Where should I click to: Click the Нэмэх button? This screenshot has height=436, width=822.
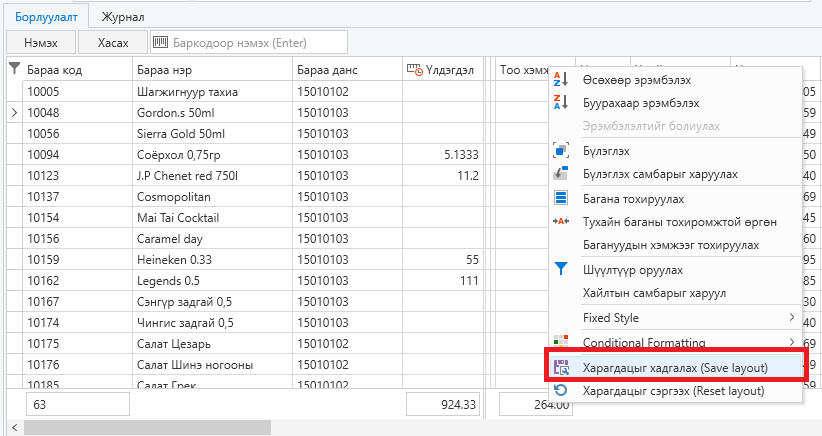41,42
